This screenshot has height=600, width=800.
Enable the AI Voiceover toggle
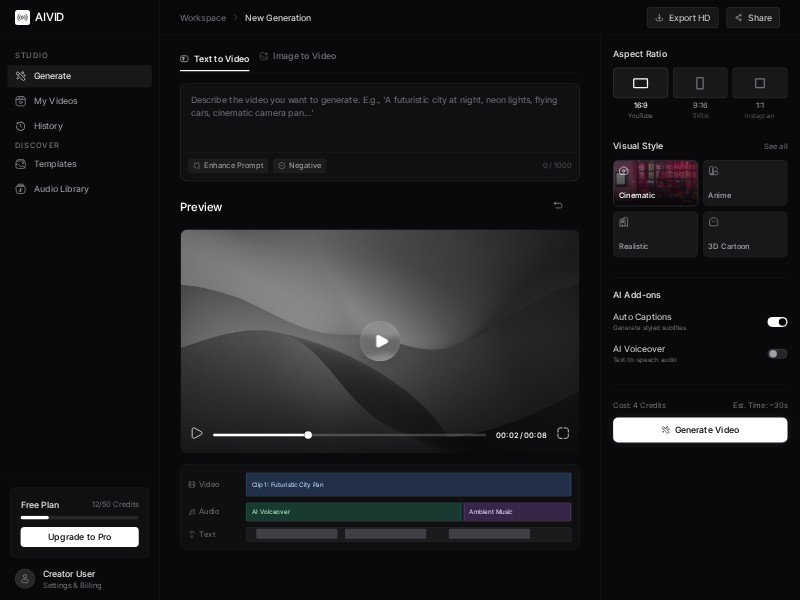(777, 354)
